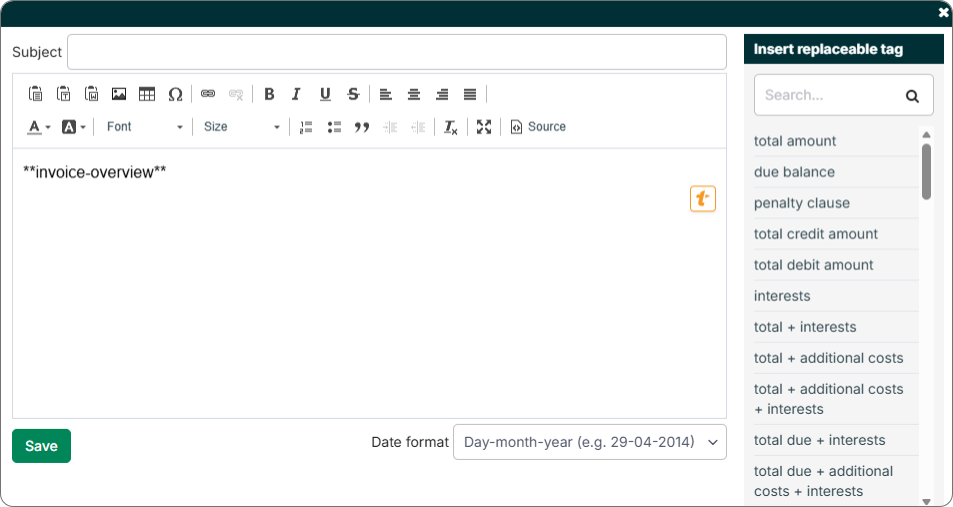The height and width of the screenshot is (507, 953).
Task: Click the orange t icon in editor
Action: (703, 199)
